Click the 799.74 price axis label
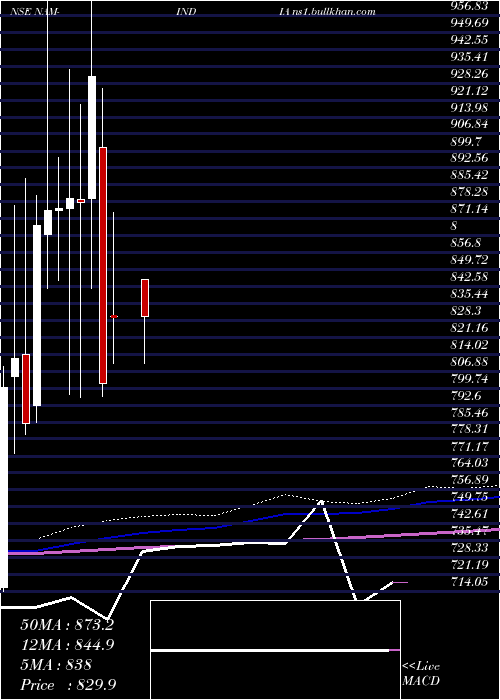Viewport: 500px width, 700px height. [x=469, y=379]
